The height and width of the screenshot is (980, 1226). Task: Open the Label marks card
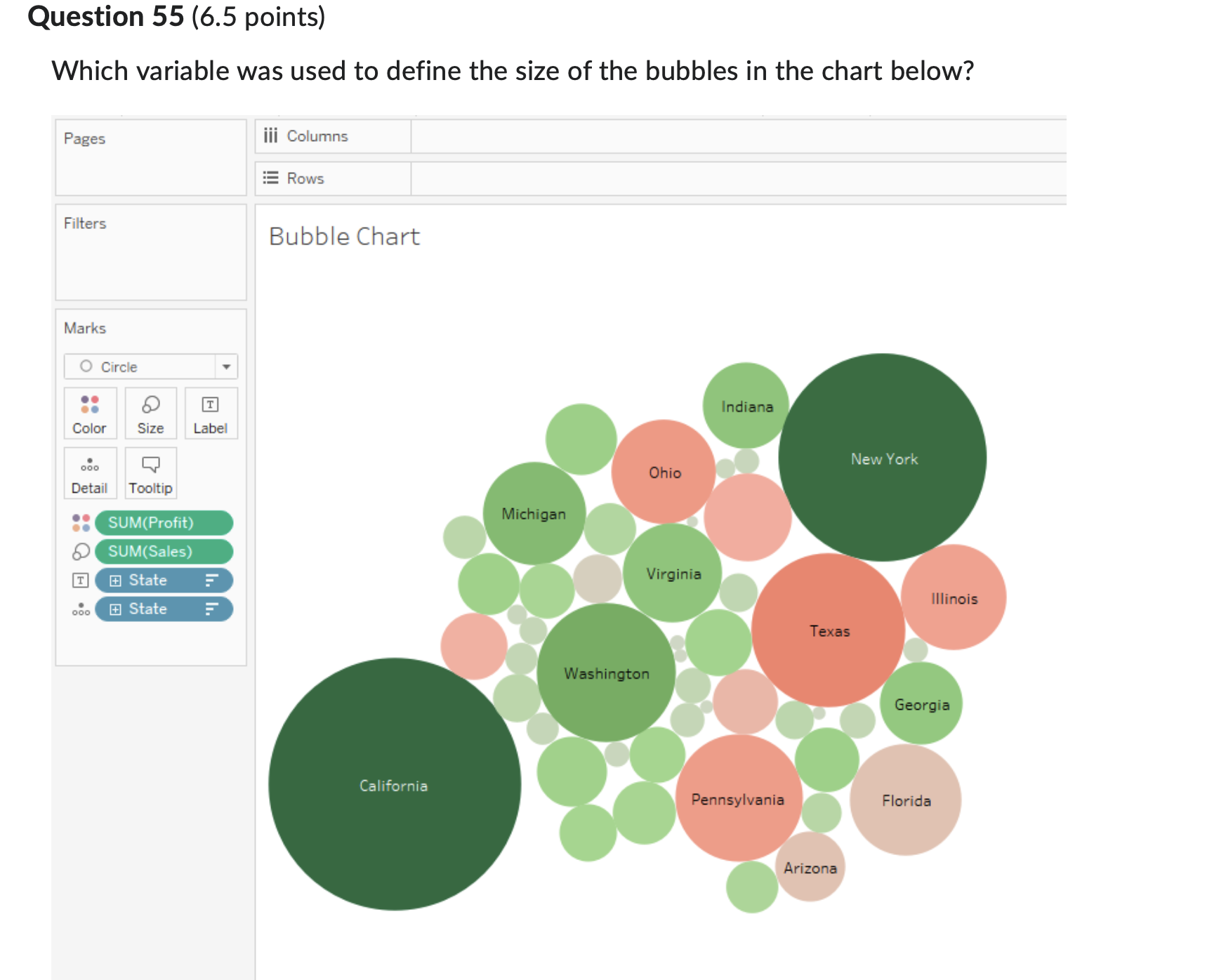tap(211, 413)
